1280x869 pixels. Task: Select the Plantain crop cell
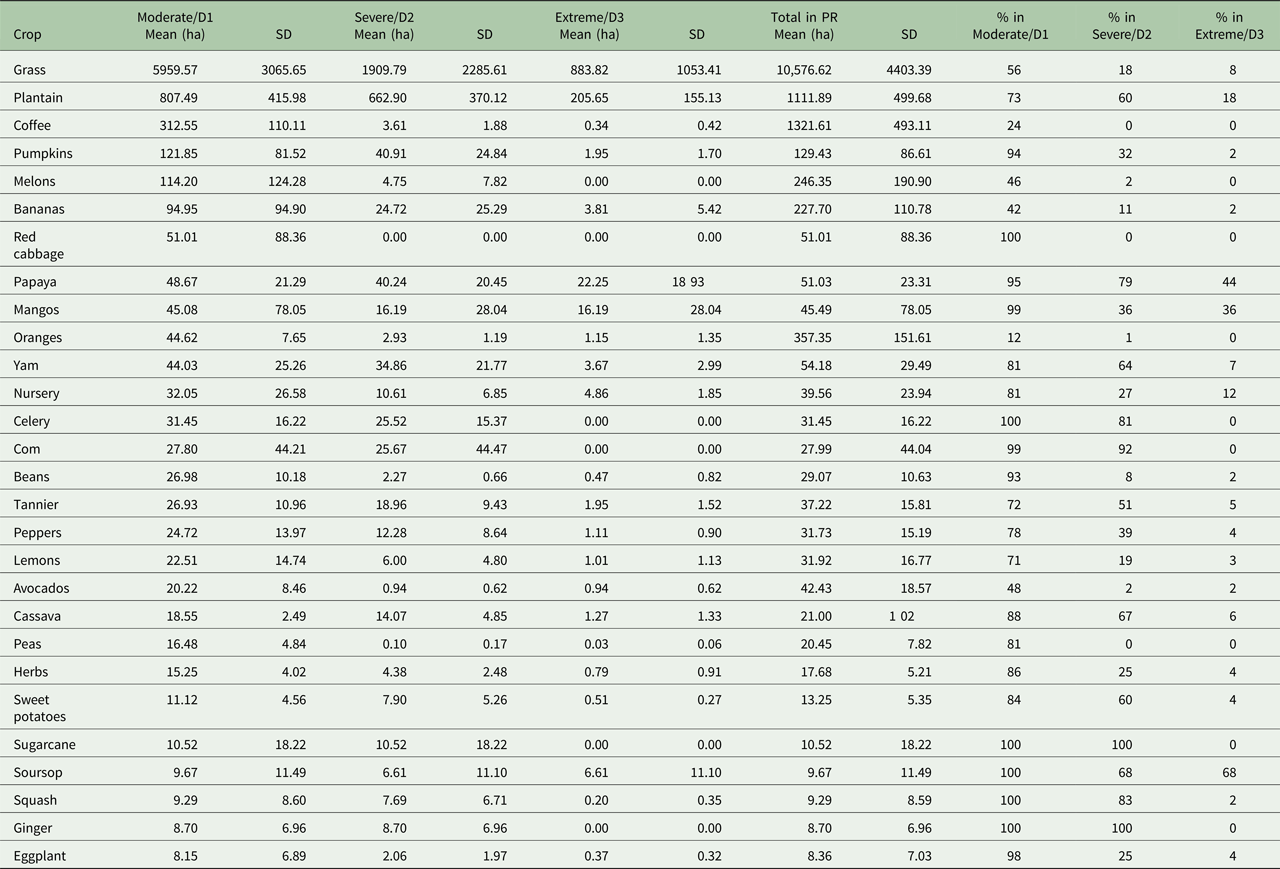[36, 98]
